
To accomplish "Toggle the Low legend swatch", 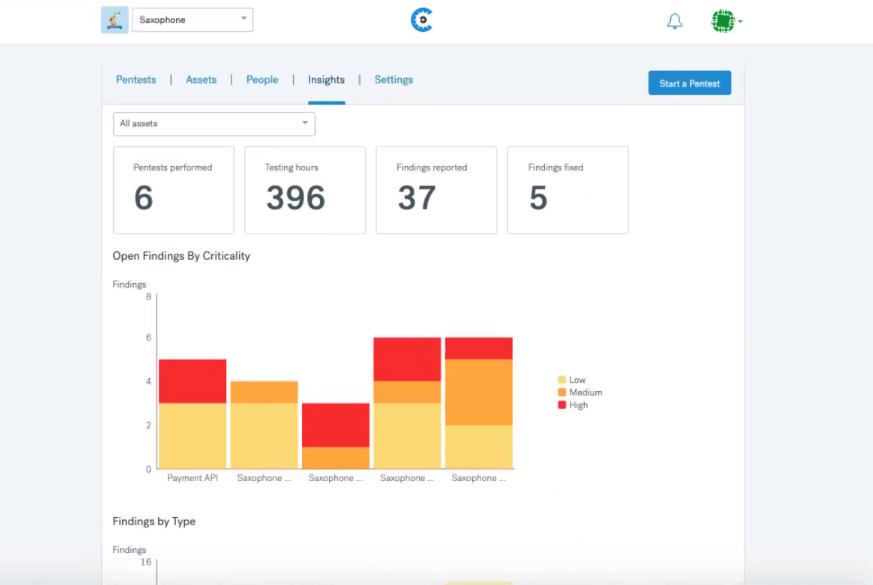I will [x=562, y=380].
